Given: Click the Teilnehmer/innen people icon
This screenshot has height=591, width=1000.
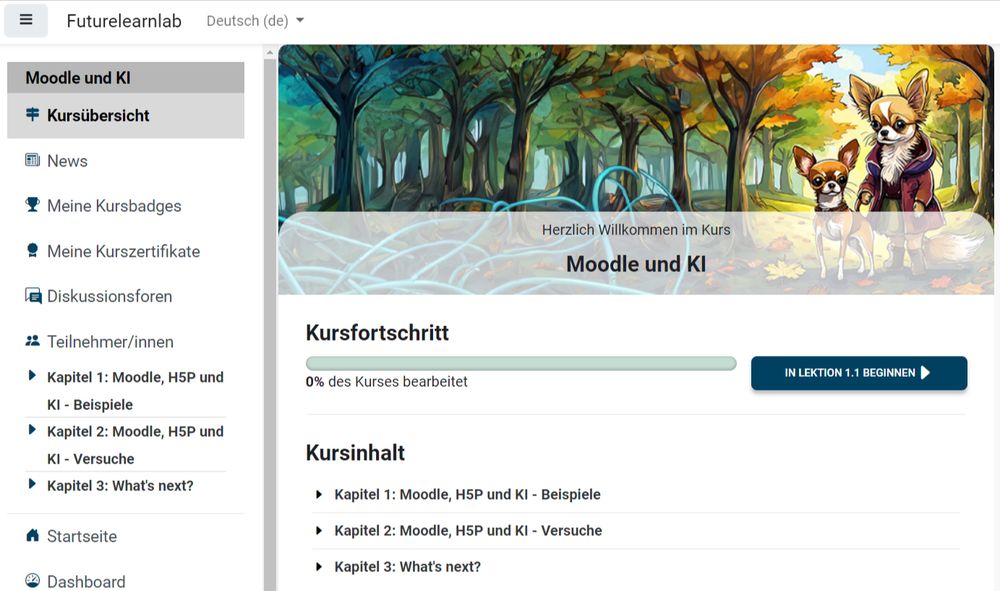Looking at the screenshot, I should pyautogui.click(x=32, y=341).
